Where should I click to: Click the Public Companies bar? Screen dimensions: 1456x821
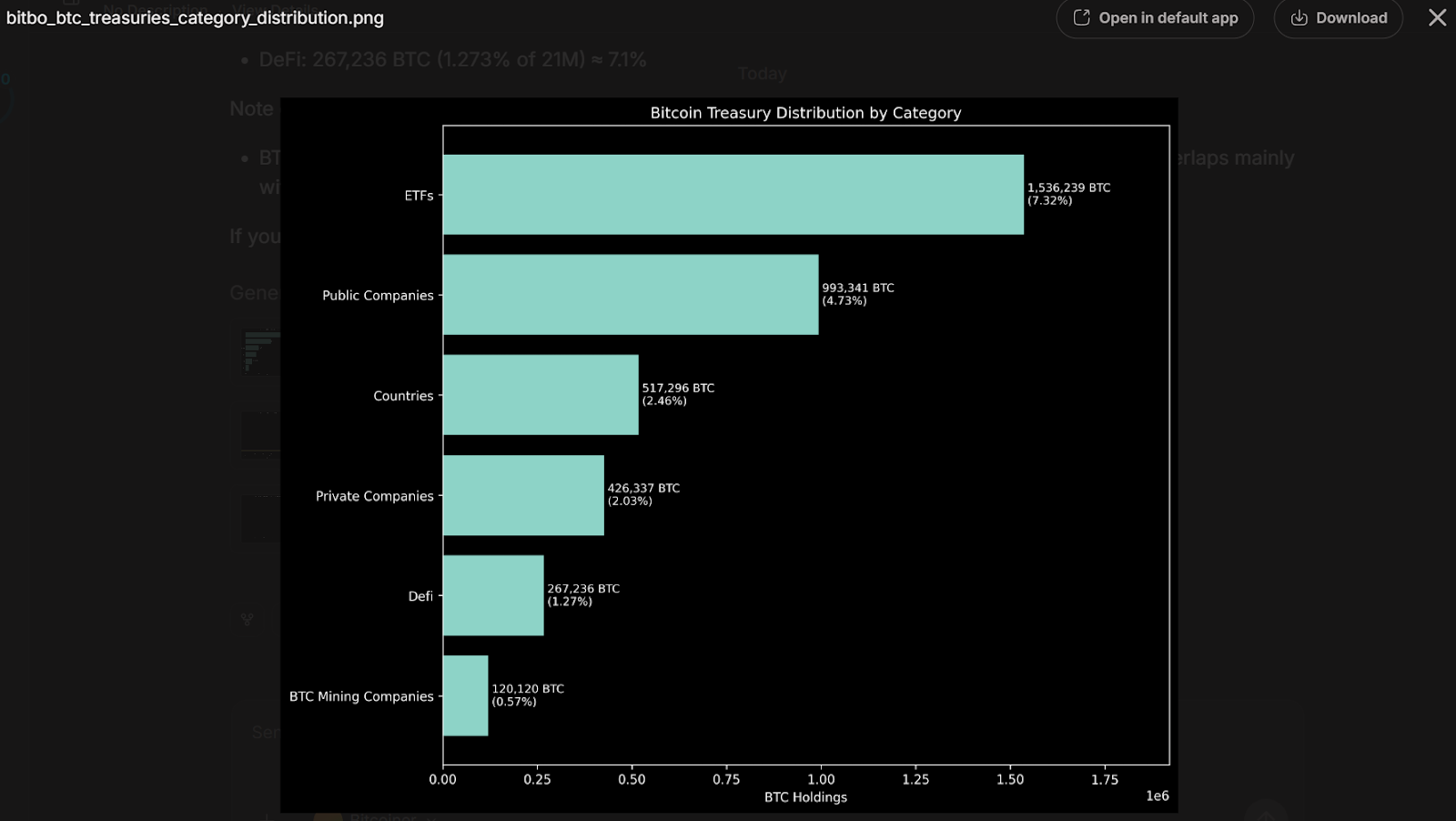pos(630,295)
